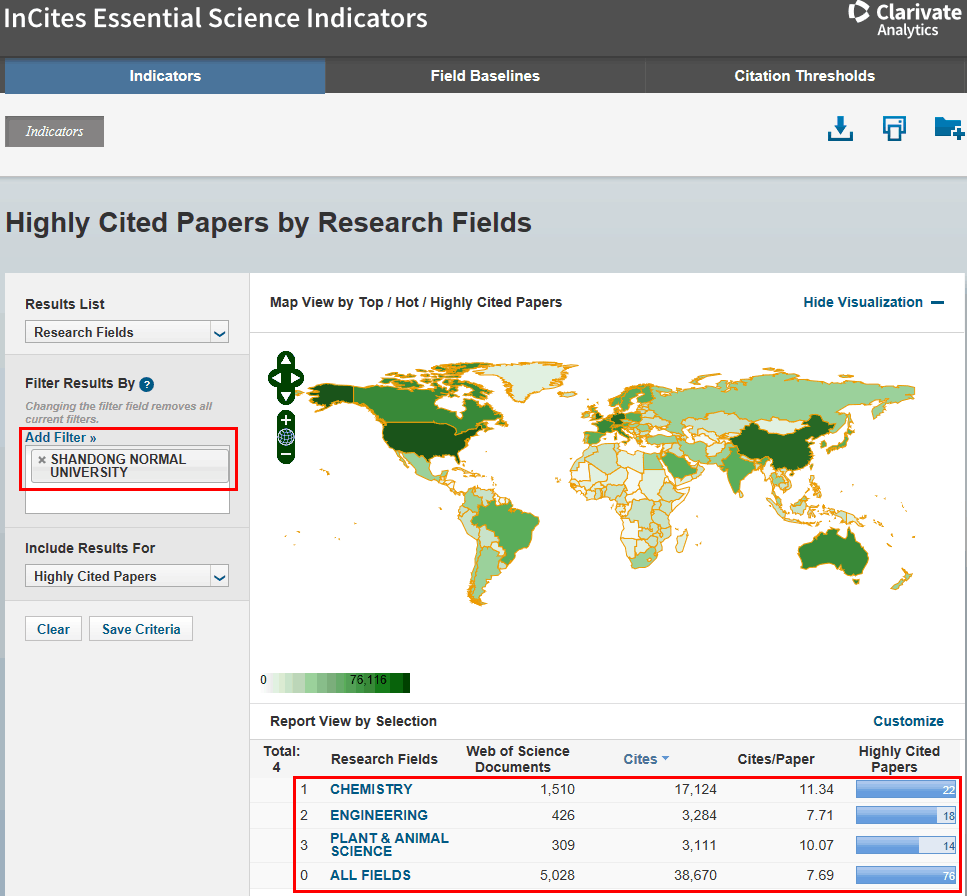Click Customize for the report view

[908, 721]
